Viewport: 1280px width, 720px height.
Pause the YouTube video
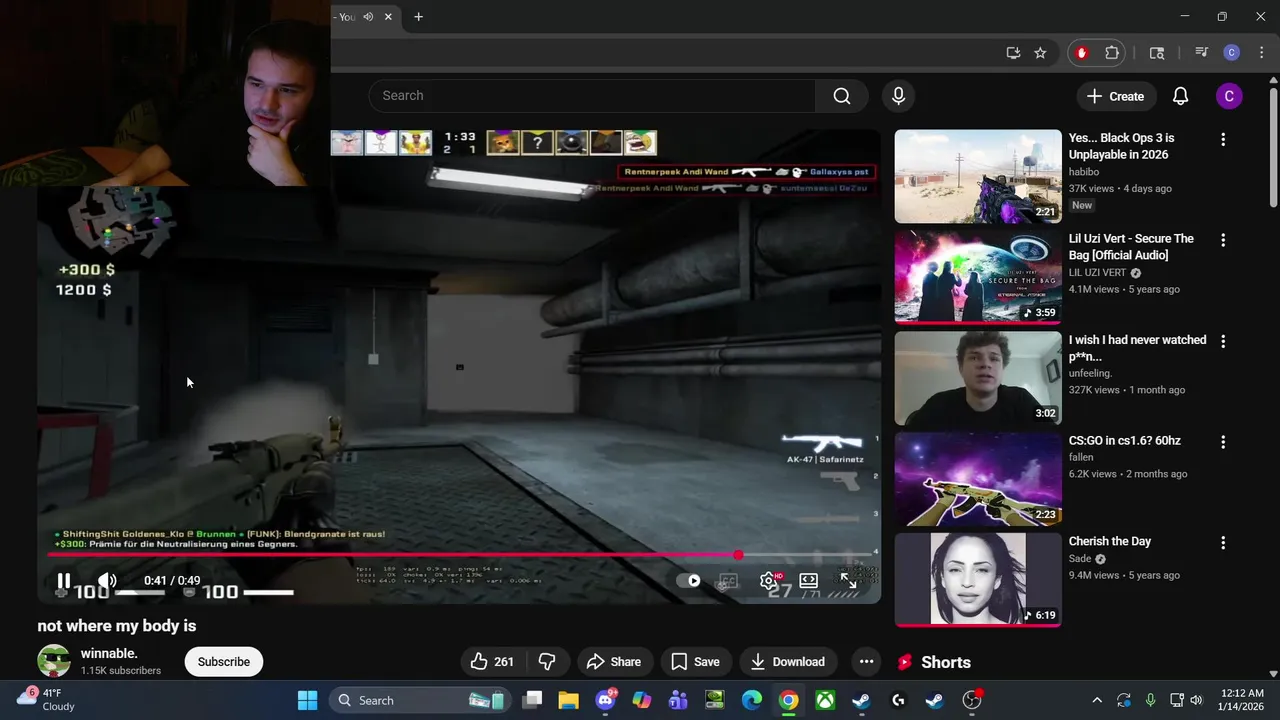click(64, 581)
